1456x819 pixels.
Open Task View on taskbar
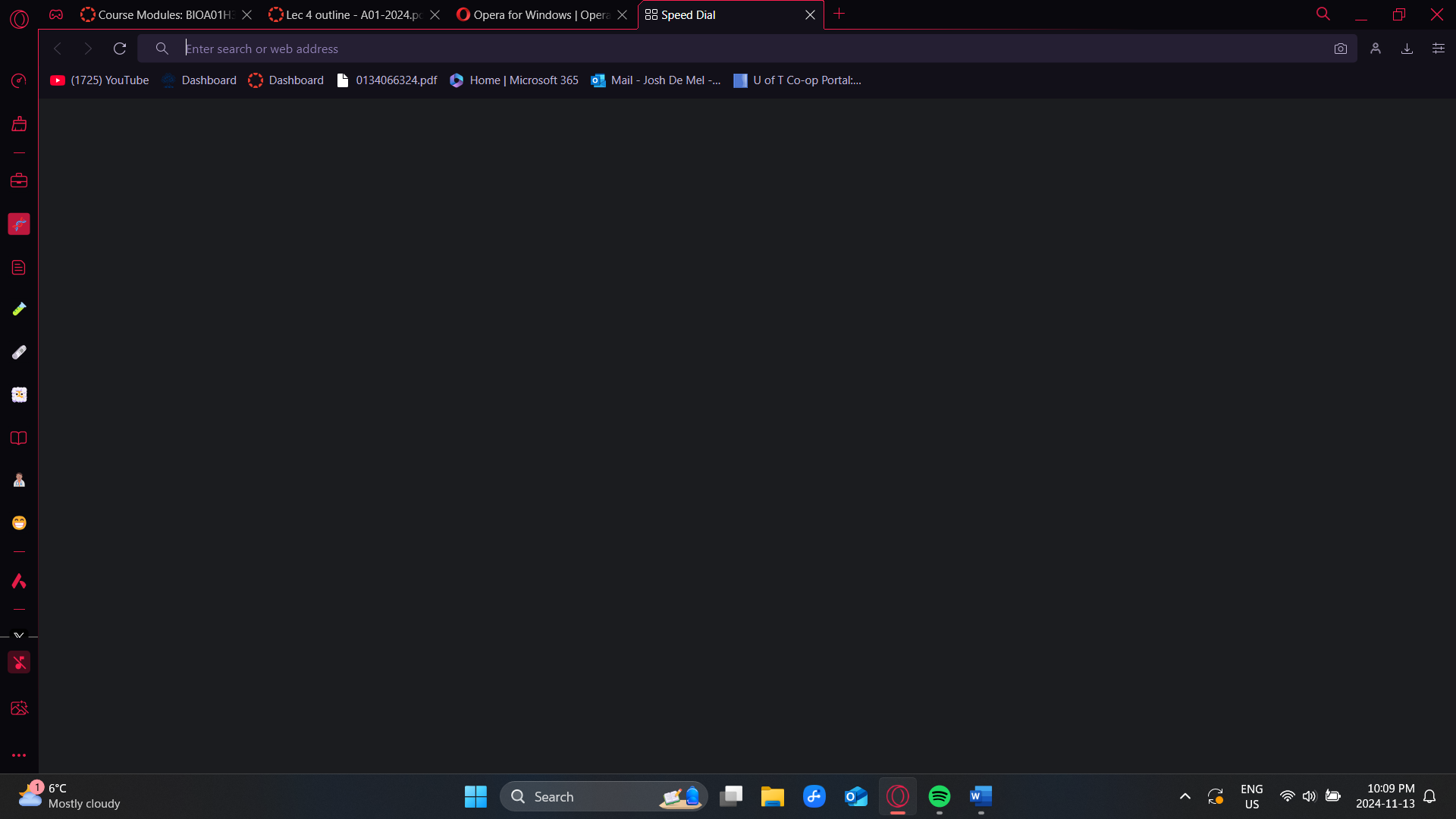(731, 796)
